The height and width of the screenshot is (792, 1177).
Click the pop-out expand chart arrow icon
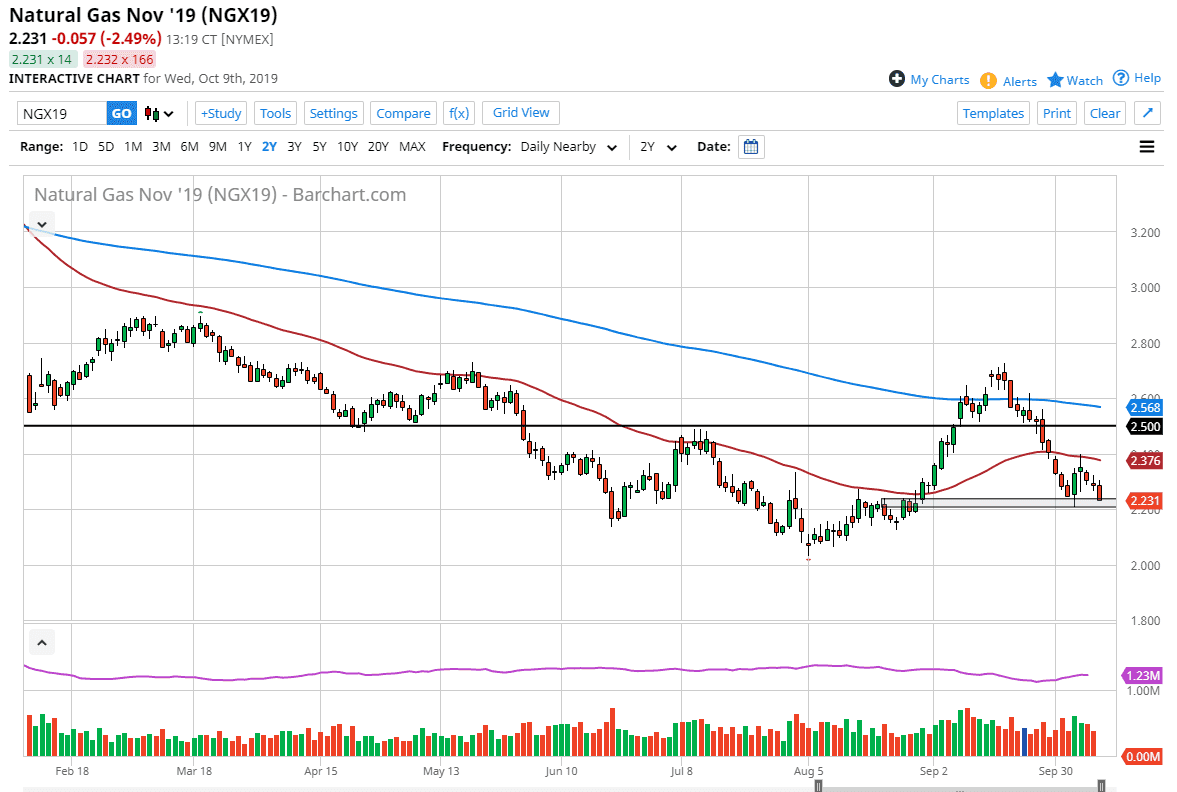click(1147, 113)
